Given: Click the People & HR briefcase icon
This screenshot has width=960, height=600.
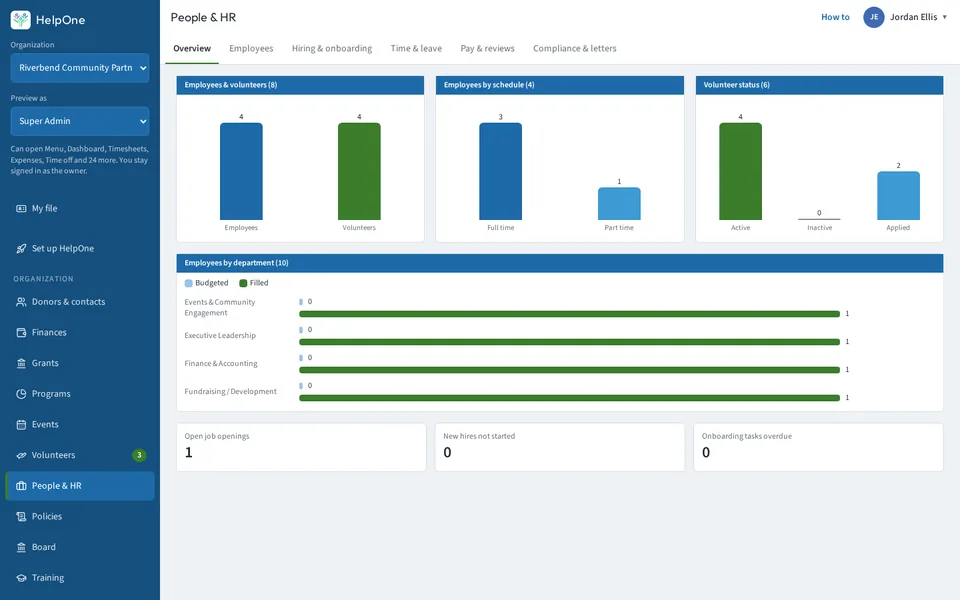Looking at the screenshot, I should click(x=21, y=486).
